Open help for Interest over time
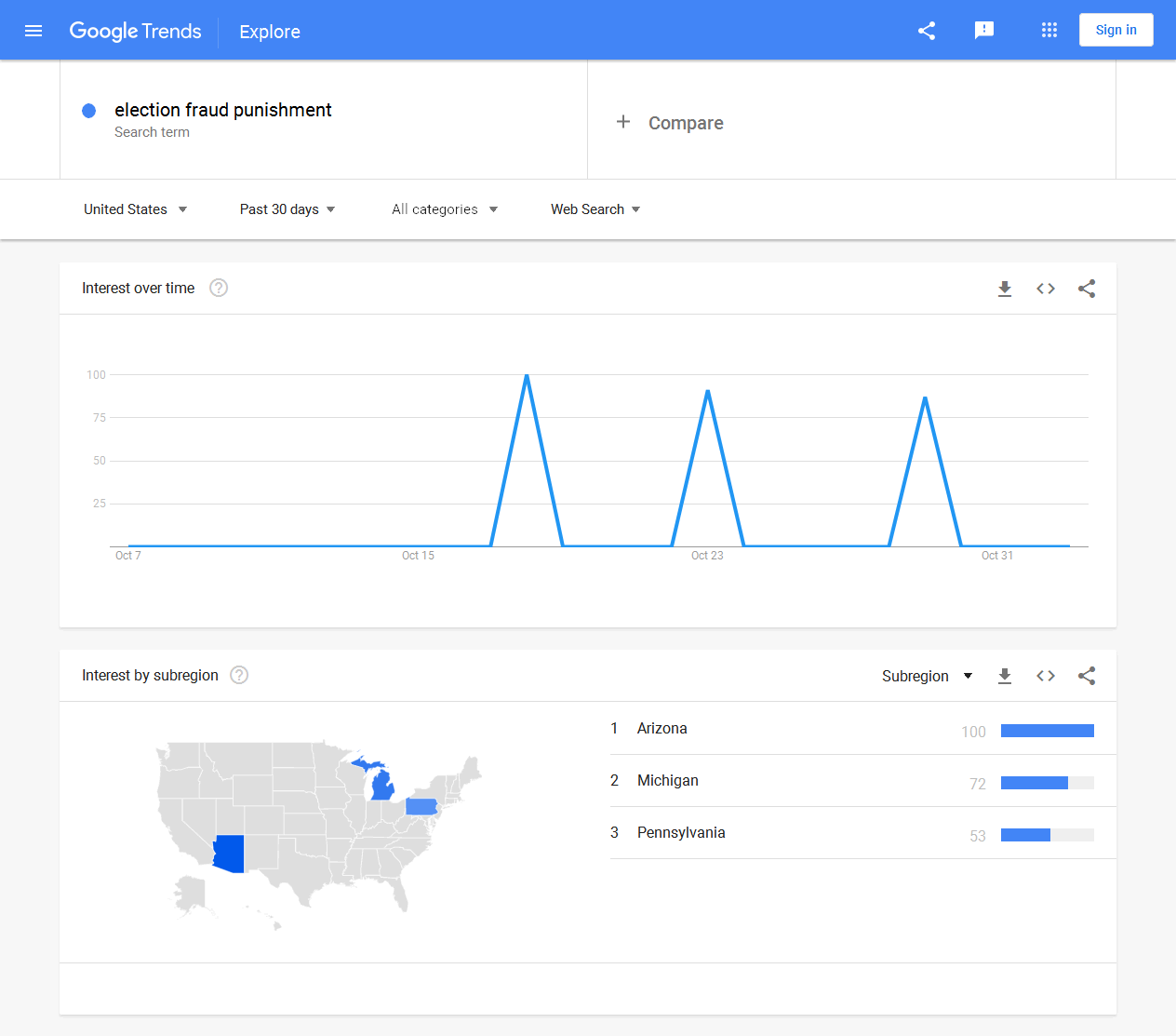 point(219,289)
